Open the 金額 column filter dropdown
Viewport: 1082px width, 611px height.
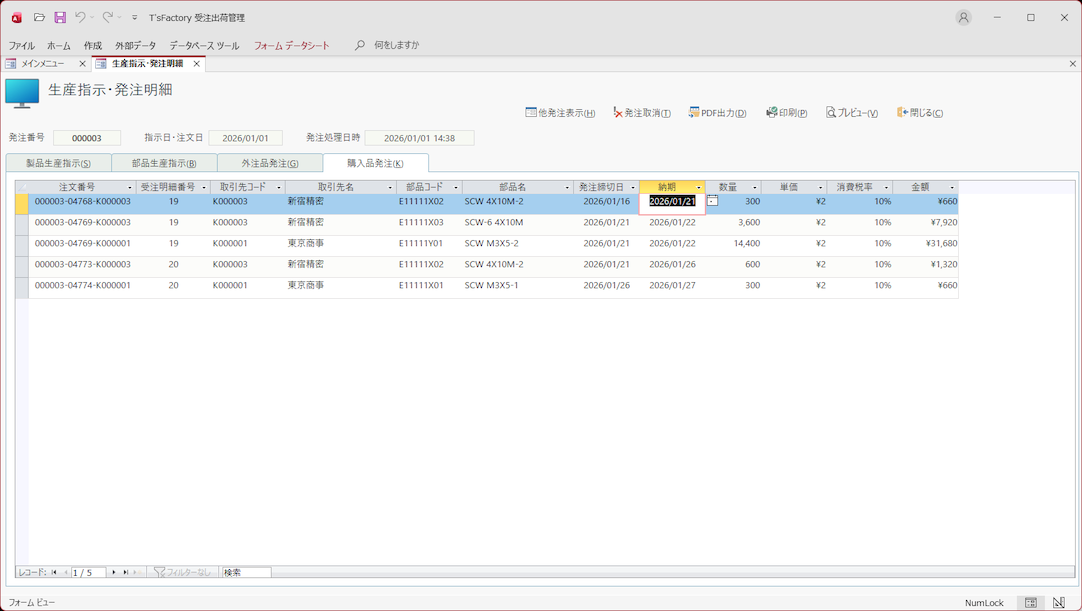click(x=951, y=188)
